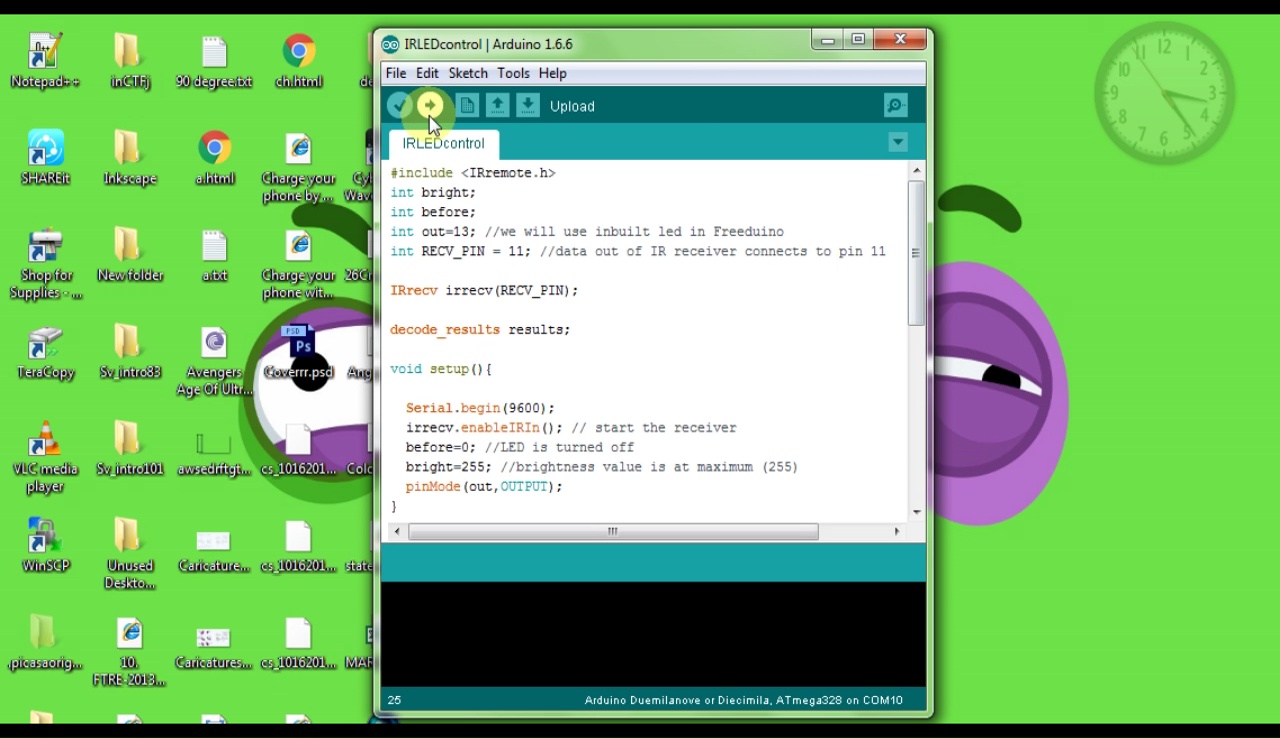Select the Sv_intro83 folder icon
The image size is (1280, 738).
[x=130, y=351]
